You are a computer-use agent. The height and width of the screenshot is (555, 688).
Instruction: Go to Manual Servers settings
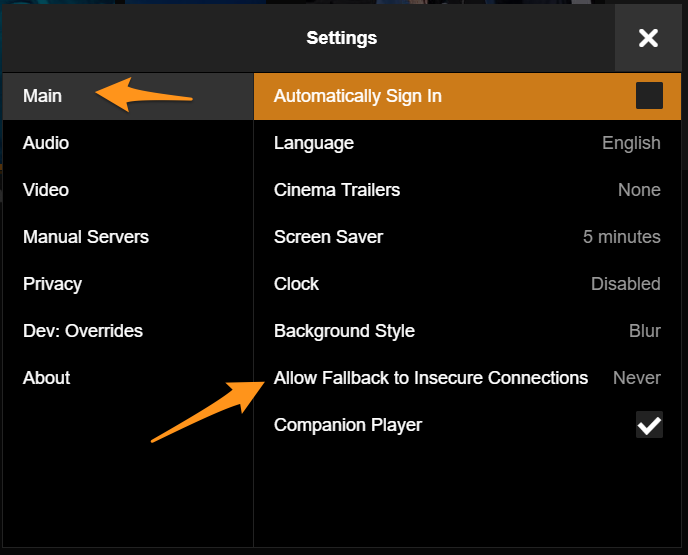(86, 237)
